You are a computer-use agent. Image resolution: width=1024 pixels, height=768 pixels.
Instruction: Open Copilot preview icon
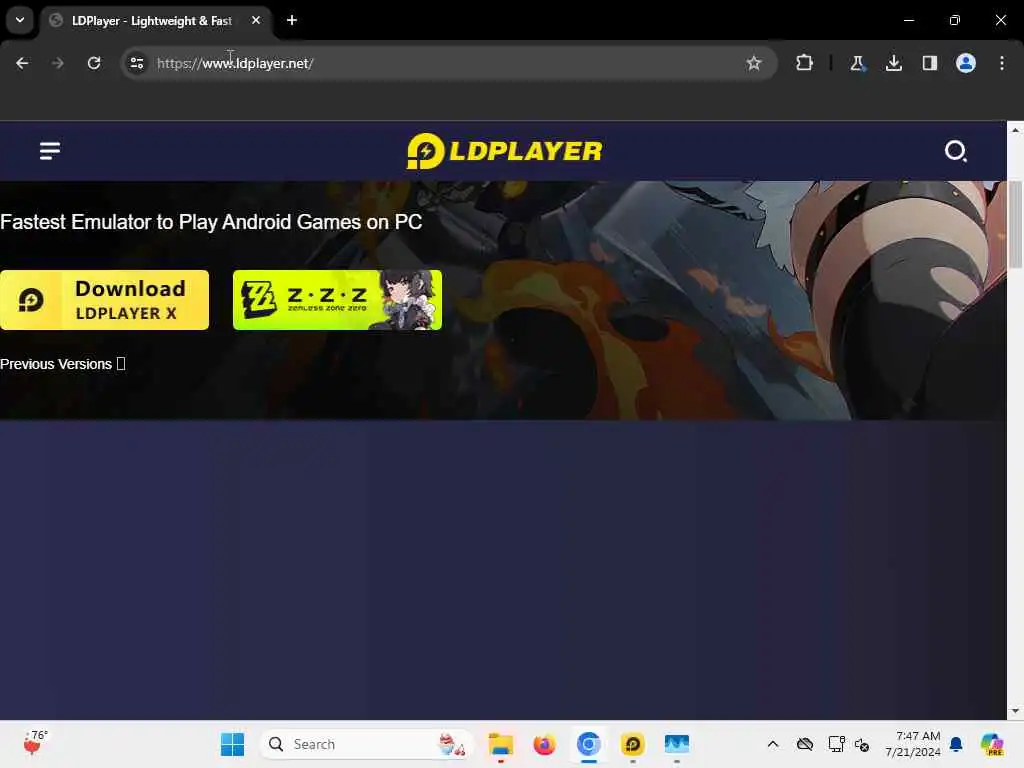pyautogui.click(x=992, y=744)
